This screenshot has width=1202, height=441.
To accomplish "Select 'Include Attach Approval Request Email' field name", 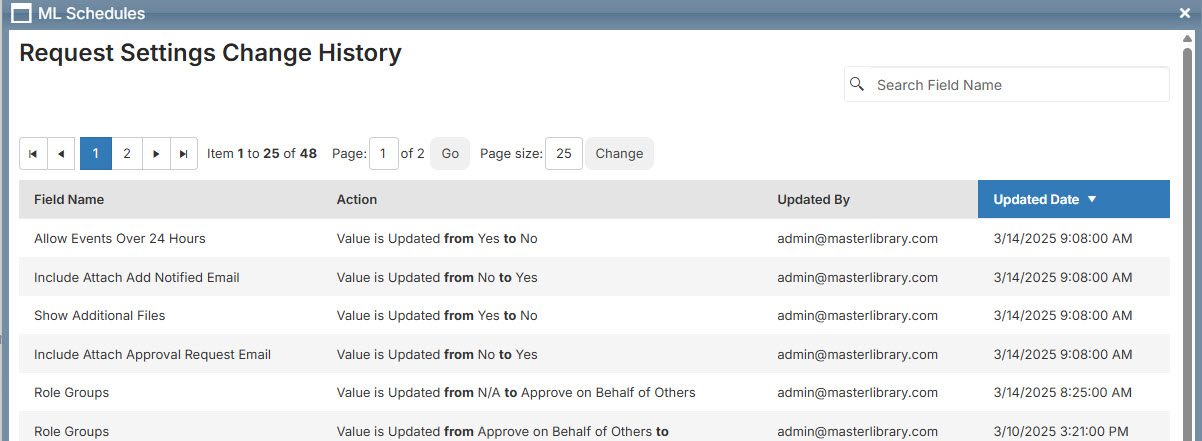I will click(152, 354).
